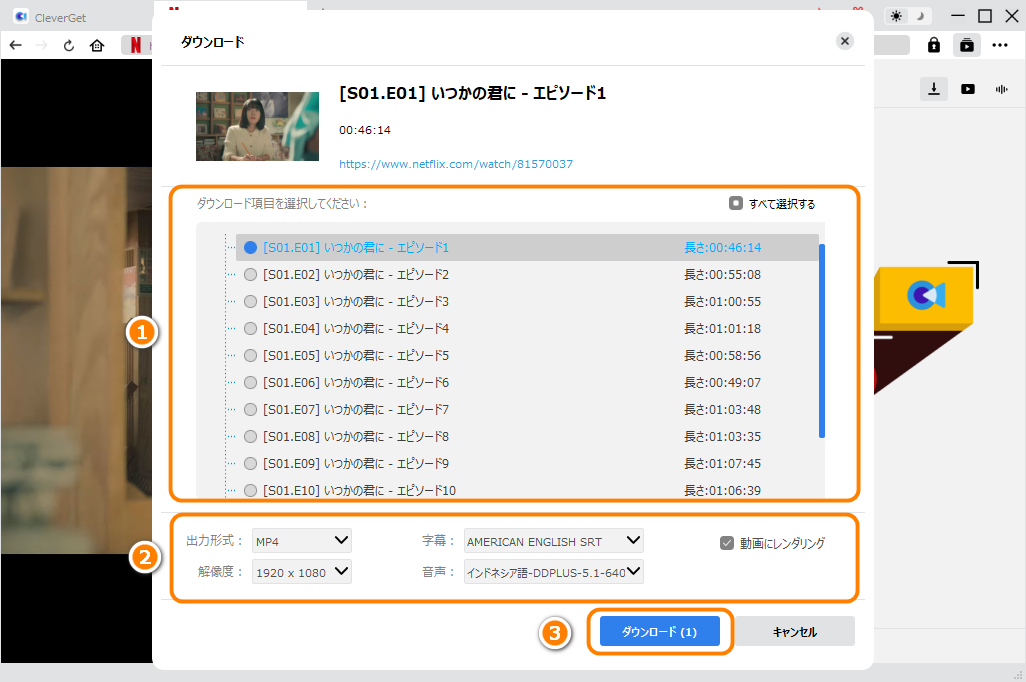Click the episode thumbnail image
Viewport: 1026px width, 682px height.
point(257,126)
